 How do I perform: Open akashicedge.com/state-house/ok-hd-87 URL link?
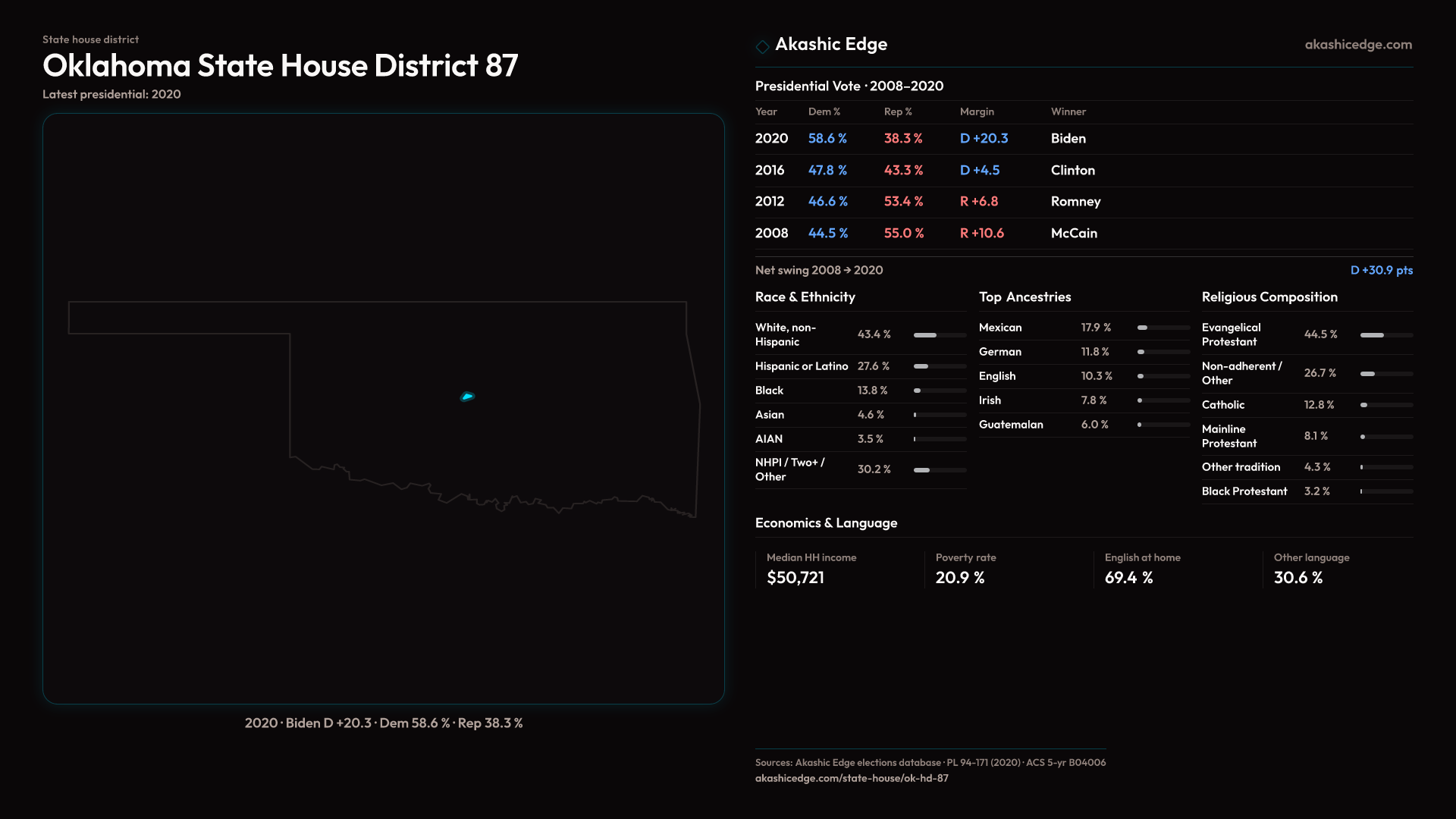pyautogui.click(x=852, y=778)
